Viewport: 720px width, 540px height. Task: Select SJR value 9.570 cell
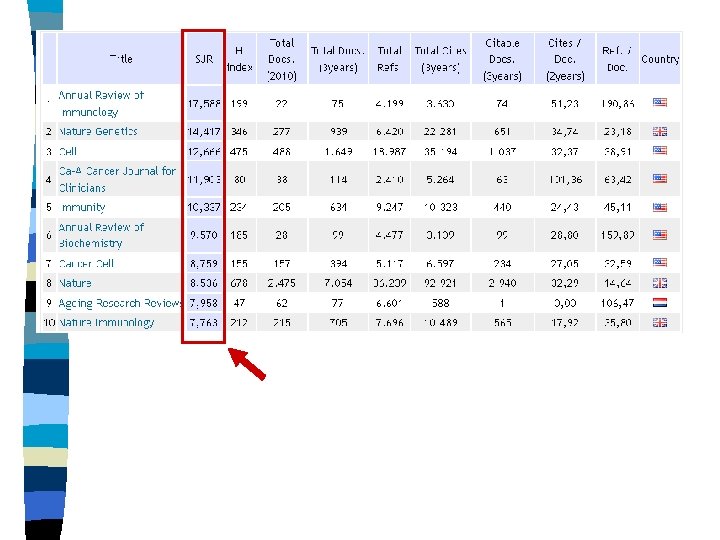pyautogui.click(x=204, y=235)
